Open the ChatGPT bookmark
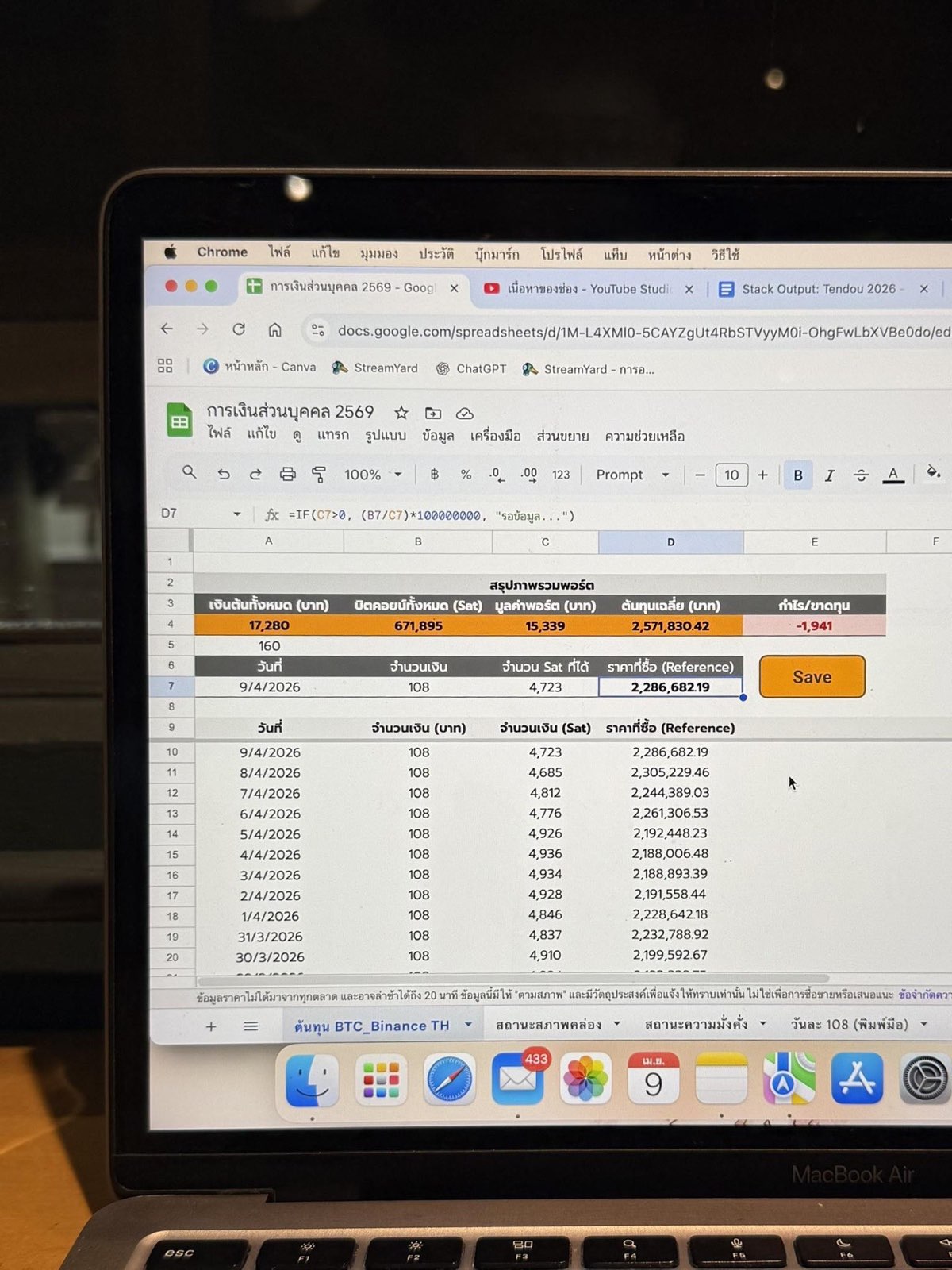Image resolution: width=952 pixels, height=1270 pixels. [470, 368]
